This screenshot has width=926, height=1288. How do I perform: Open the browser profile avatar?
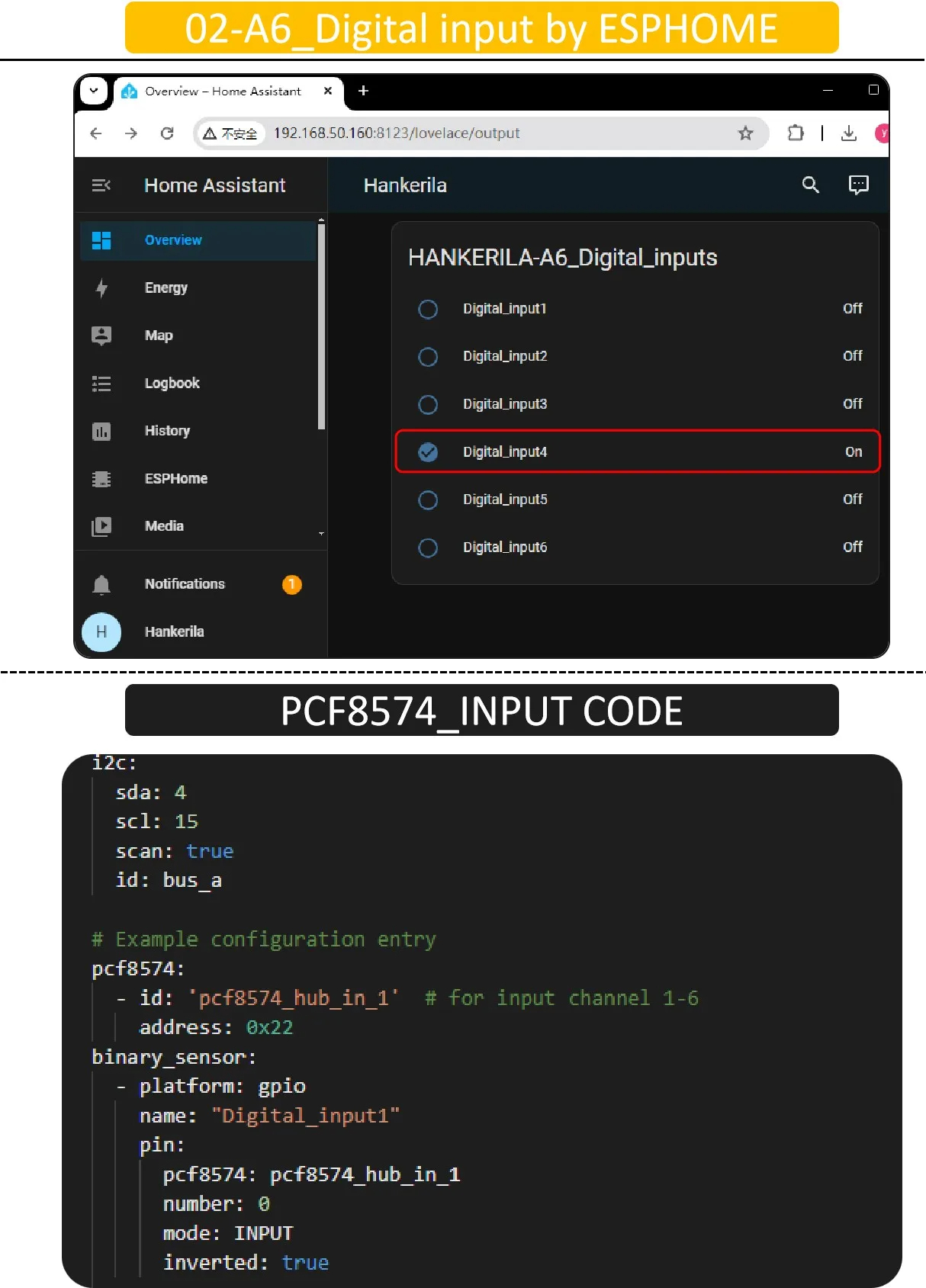click(x=882, y=133)
